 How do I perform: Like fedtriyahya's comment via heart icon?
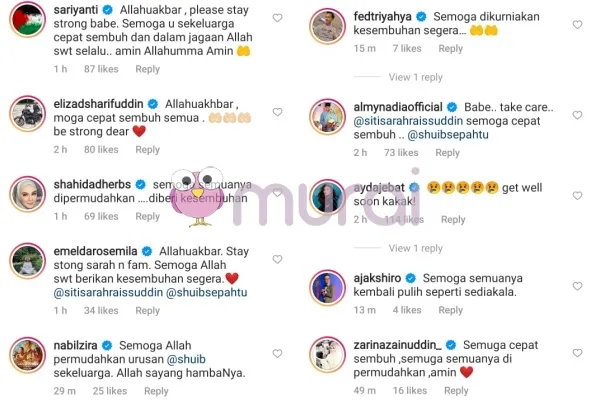tap(577, 25)
